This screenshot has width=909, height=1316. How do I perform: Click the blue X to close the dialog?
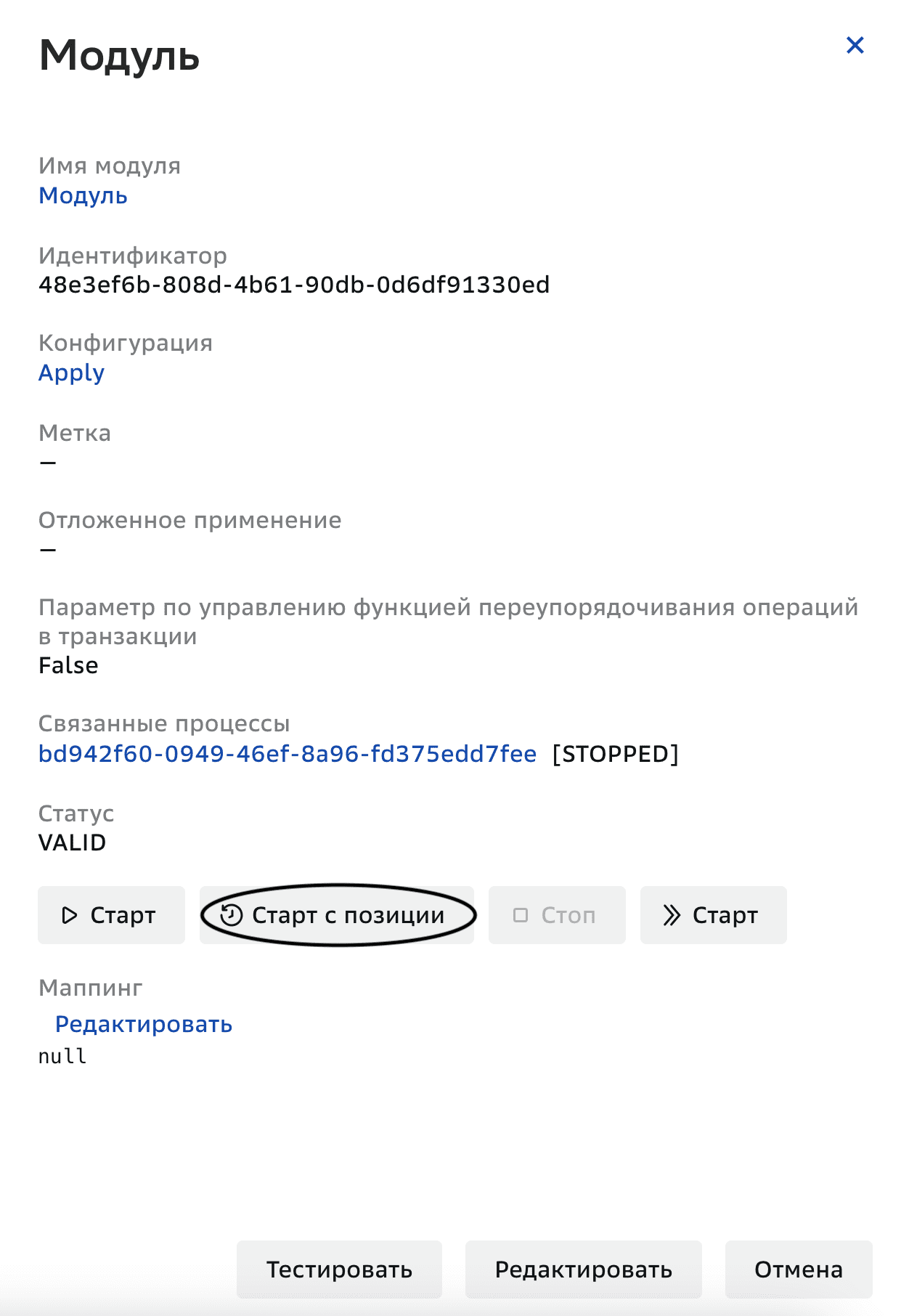point(855,45)
